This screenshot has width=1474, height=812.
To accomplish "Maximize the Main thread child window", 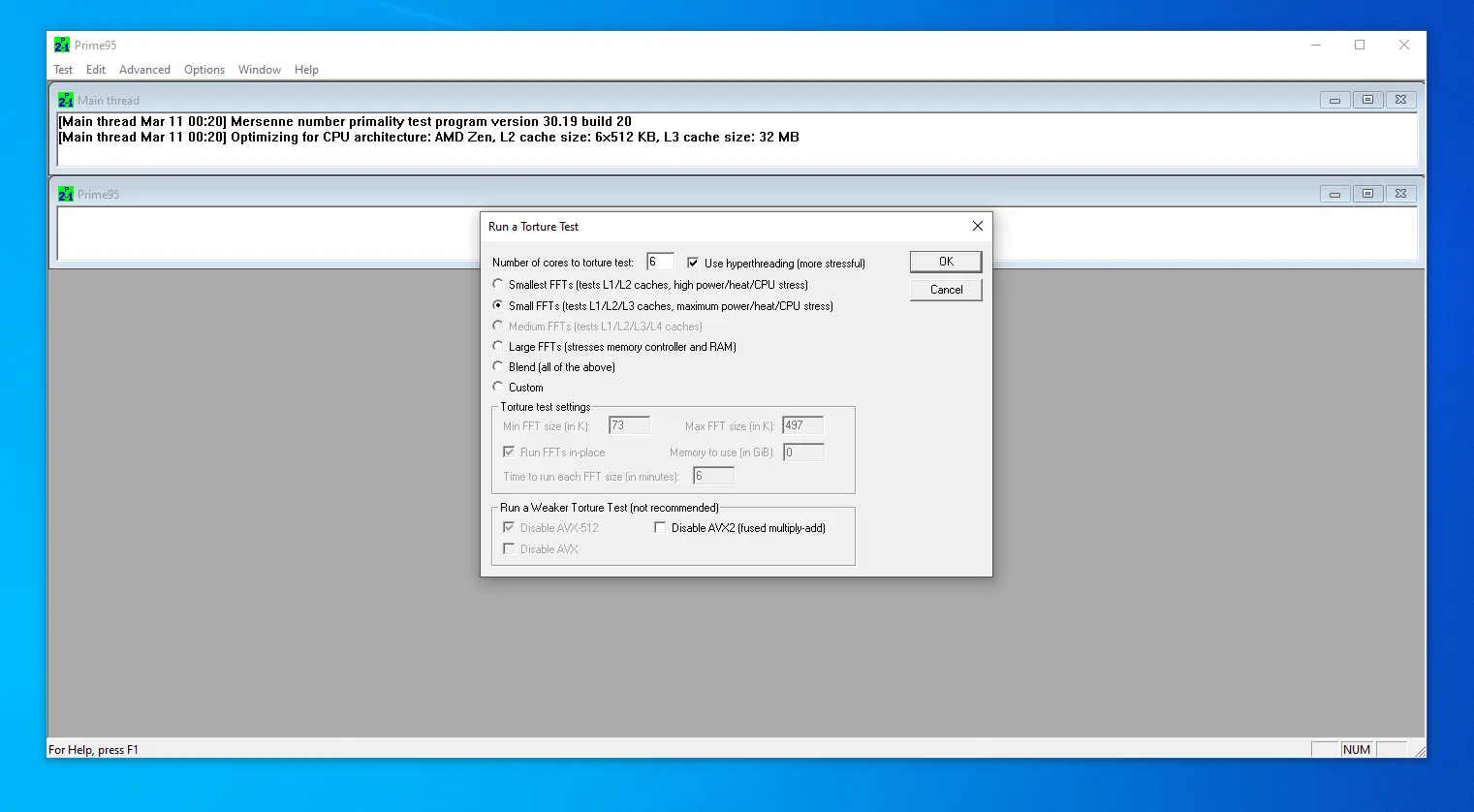I will click(1368, 100).
